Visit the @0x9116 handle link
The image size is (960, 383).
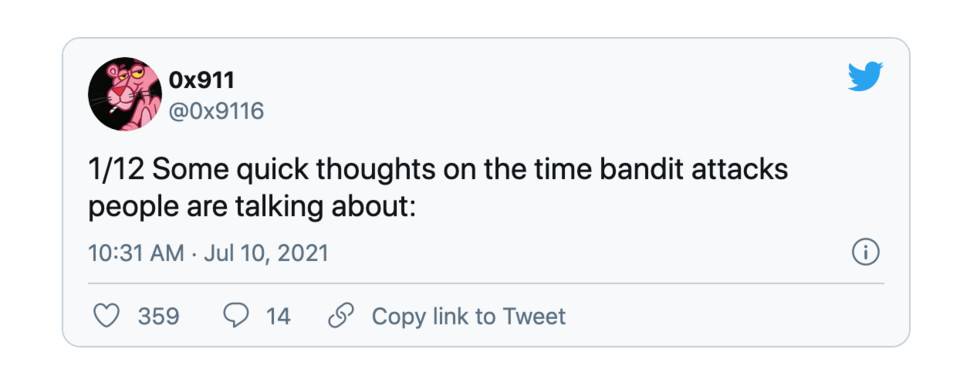tap(216, 111)
